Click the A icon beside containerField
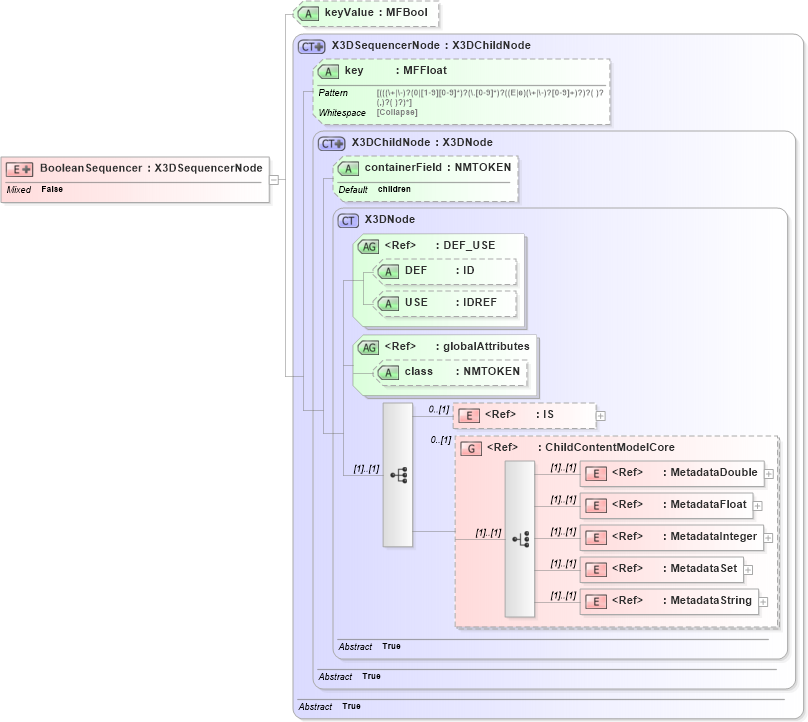The width and height of the screenshot is (808, 722). [x=348, y=169]
